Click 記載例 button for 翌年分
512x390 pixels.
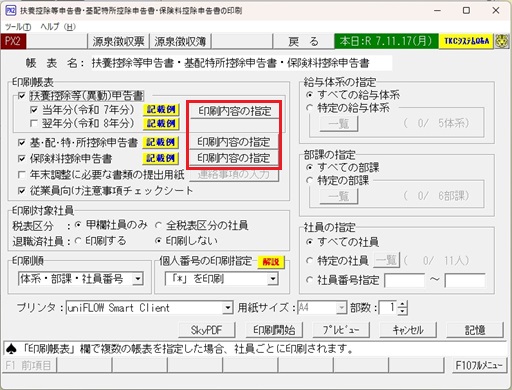coord(161,124)
